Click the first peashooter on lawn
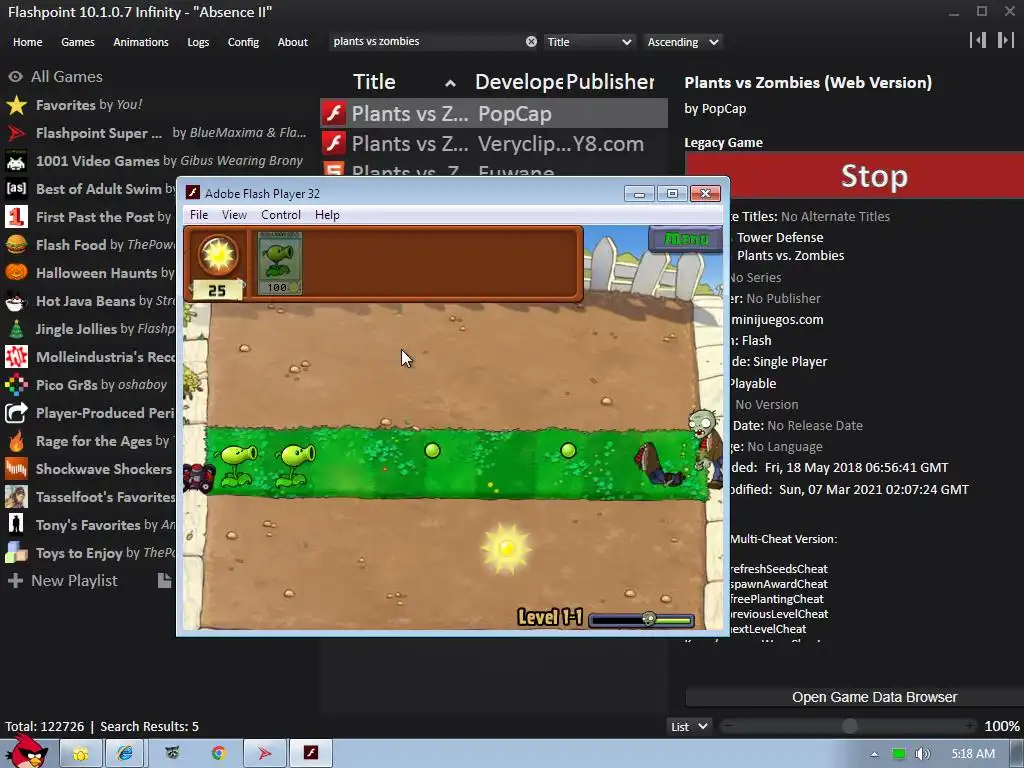The image size is (1024, 768). pos(238,464)
